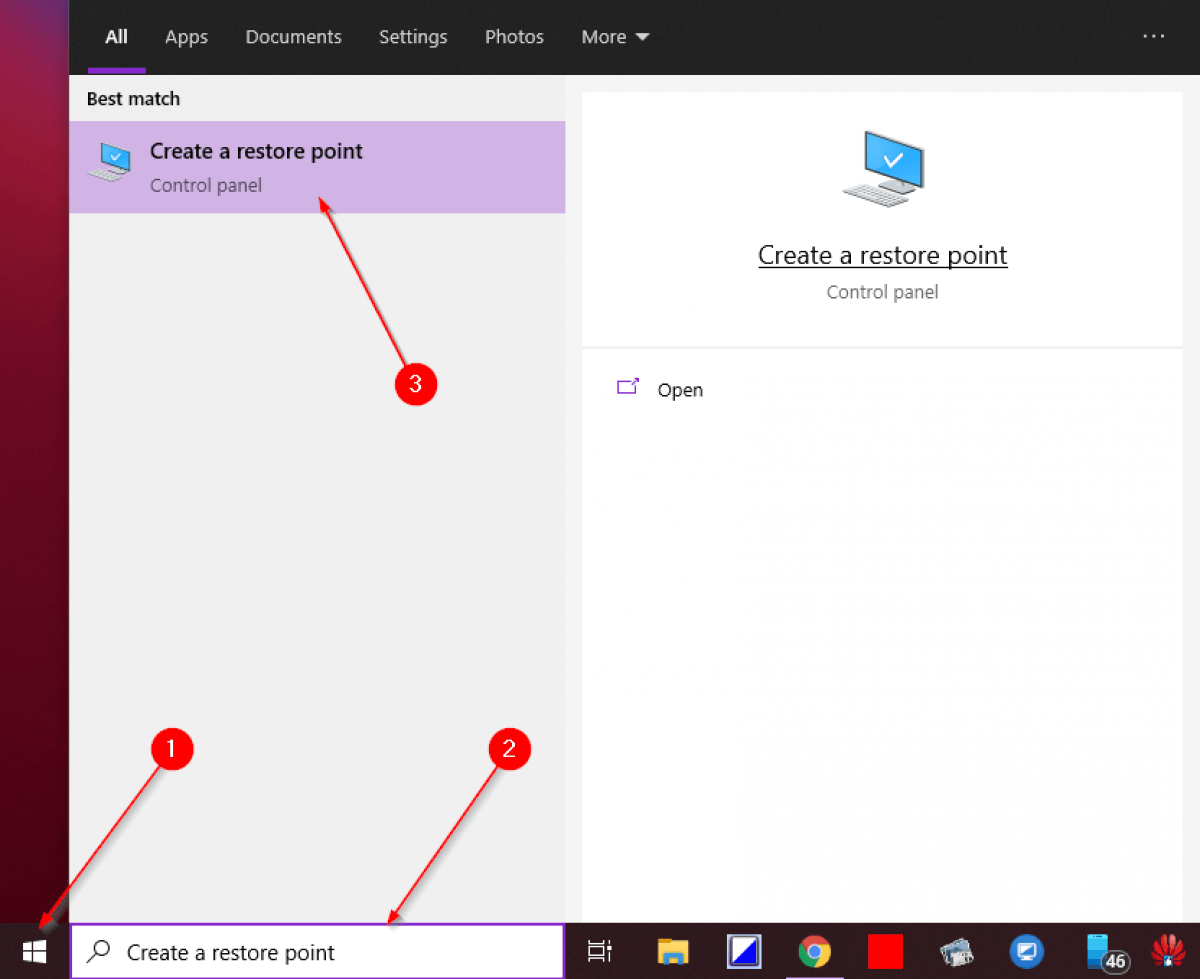Click the red square taskbar app
Image resolution: width=1200 pixels, height=979 pixels.
(x=885, y=952)
